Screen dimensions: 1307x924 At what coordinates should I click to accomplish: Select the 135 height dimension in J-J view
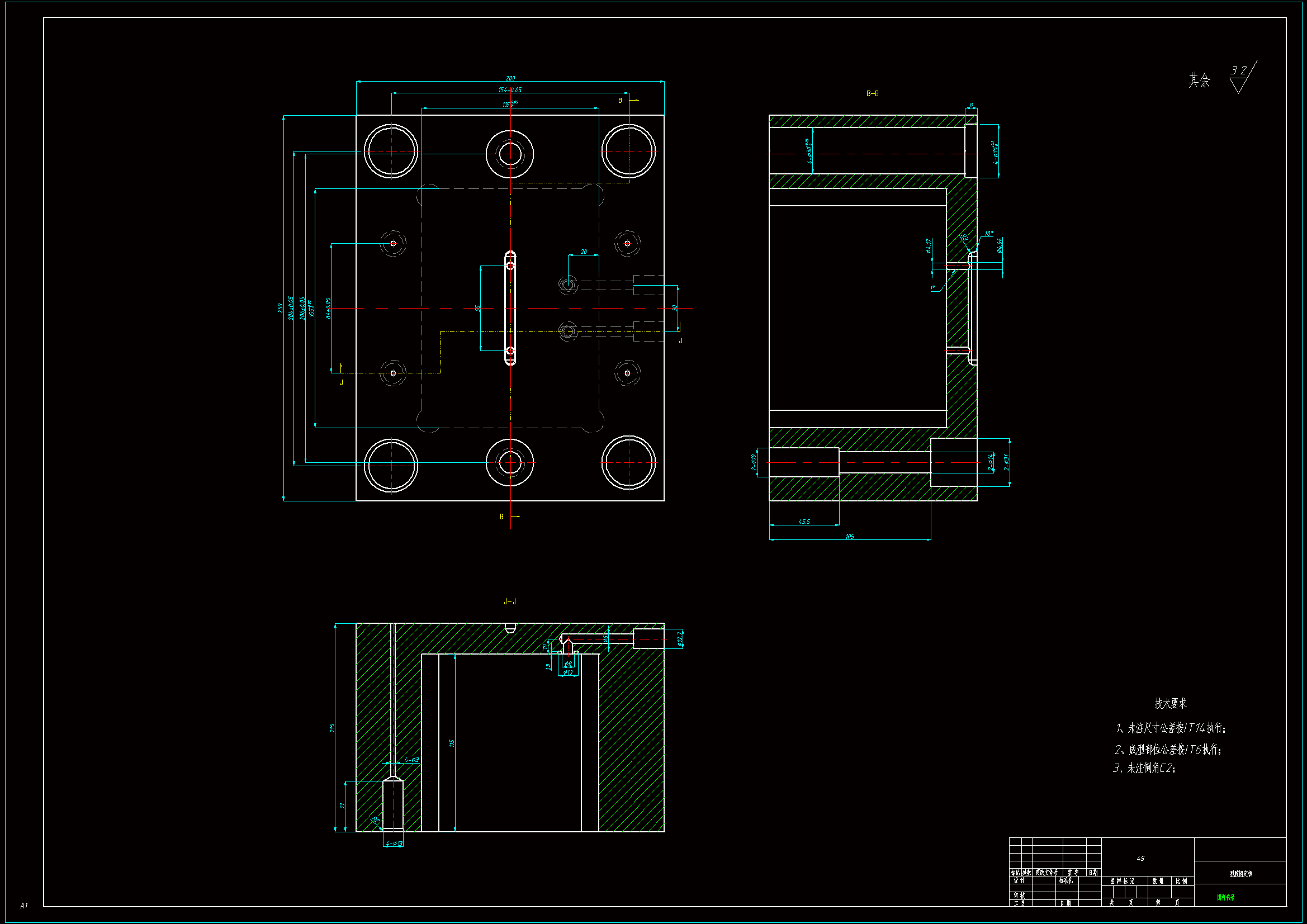coord(332,728)
